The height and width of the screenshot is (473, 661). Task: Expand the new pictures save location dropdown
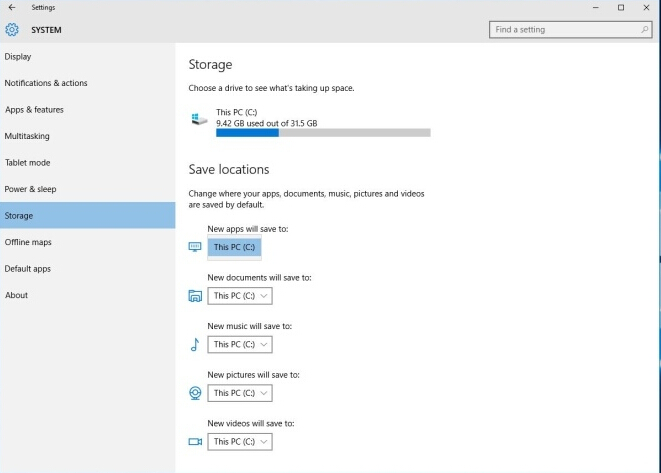point(240,393)
